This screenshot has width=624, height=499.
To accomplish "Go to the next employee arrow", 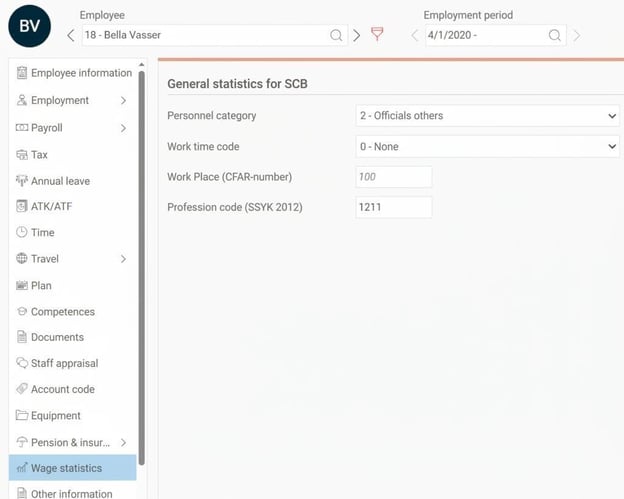I will [357, 35].
